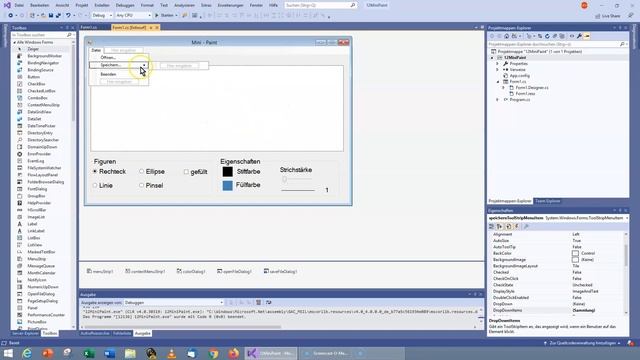Pick the MenuStrip control in Toolbox
The width and height of the screenshot is (640, 360).
(37, 259)
